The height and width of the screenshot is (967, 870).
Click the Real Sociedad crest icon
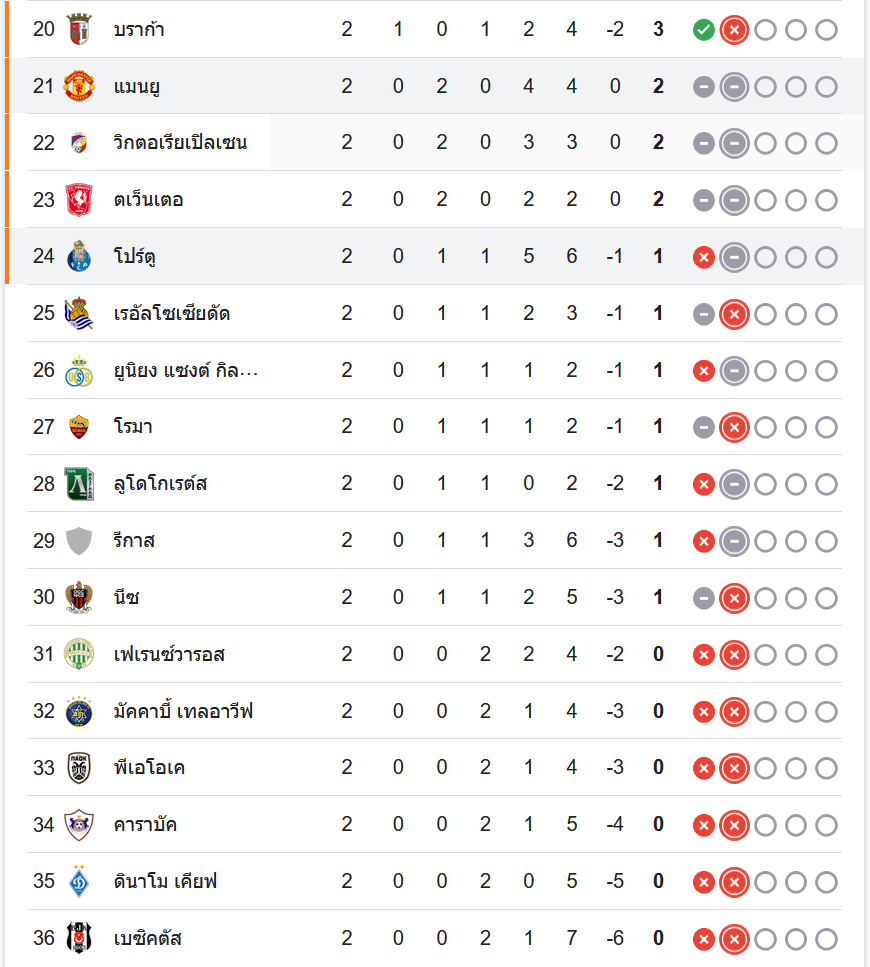(78, 314)
